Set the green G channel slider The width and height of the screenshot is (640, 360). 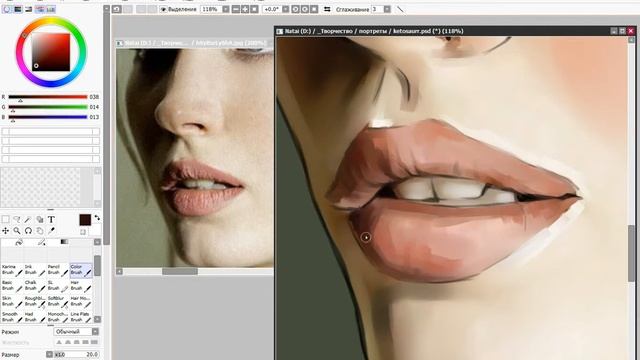tap(48, 107)
